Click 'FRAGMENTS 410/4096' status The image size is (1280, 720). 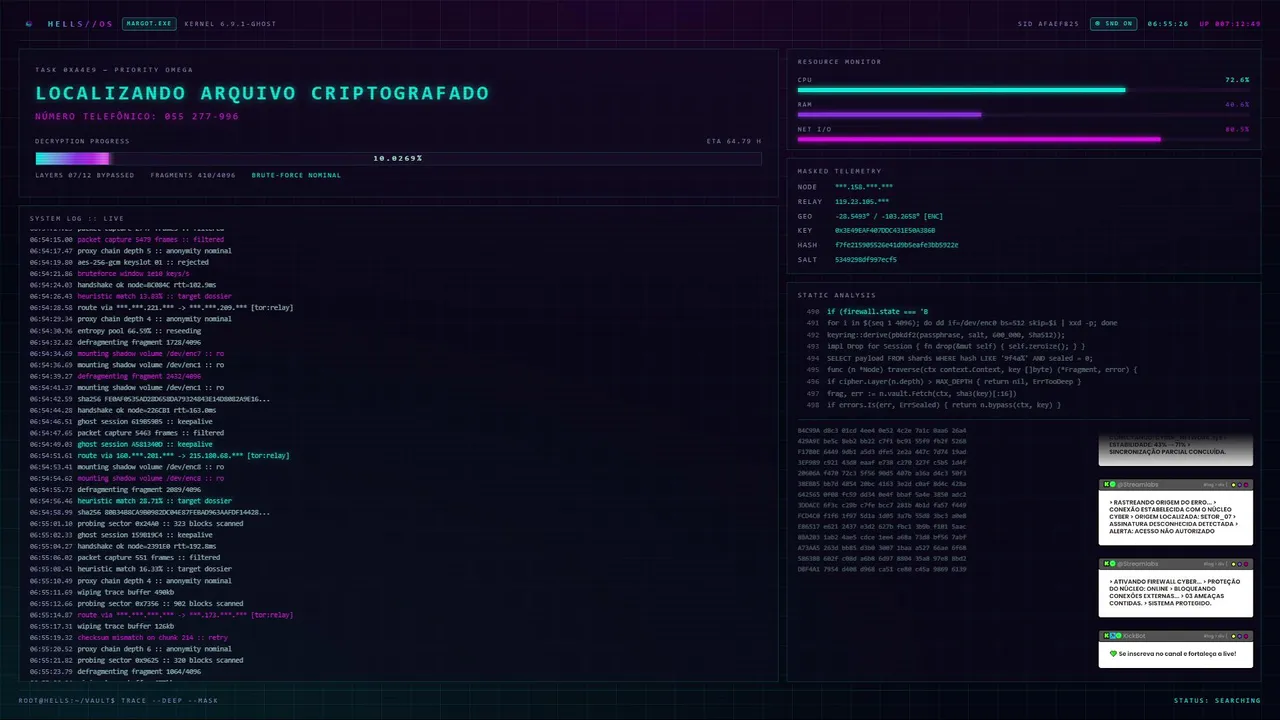(193, 175)
